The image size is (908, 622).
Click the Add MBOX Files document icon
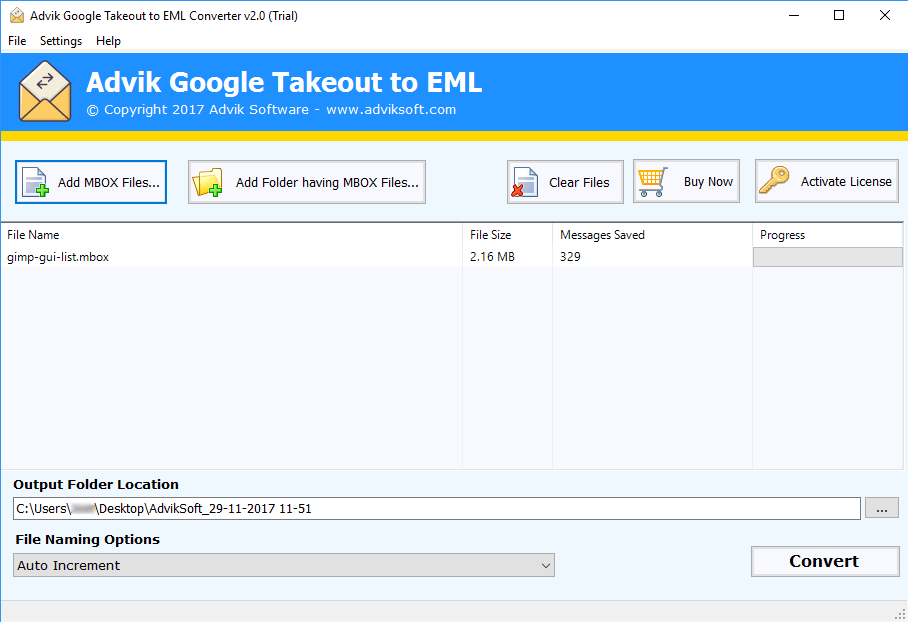click(35, 182)
